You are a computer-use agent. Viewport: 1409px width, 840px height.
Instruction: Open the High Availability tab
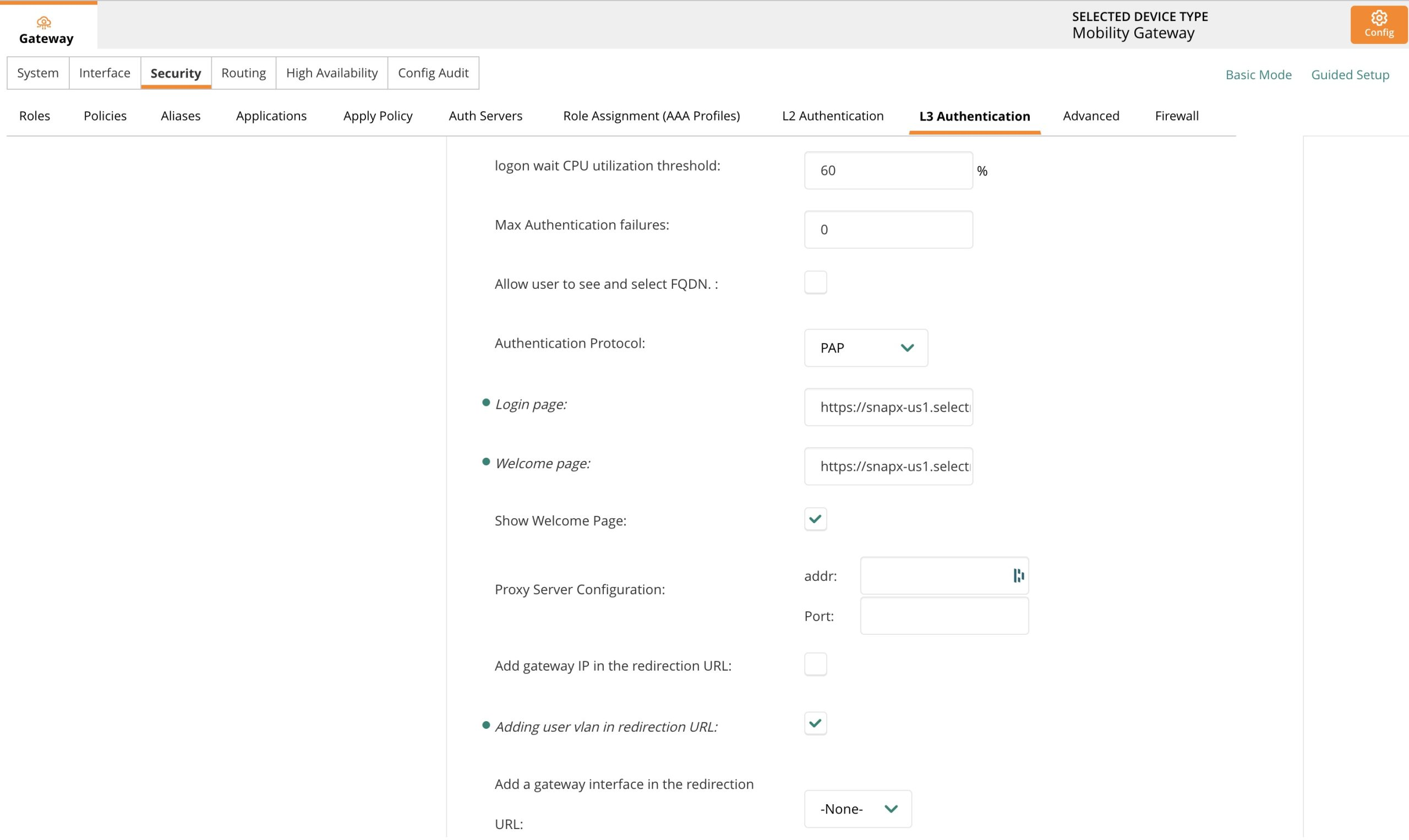[331, 73]
